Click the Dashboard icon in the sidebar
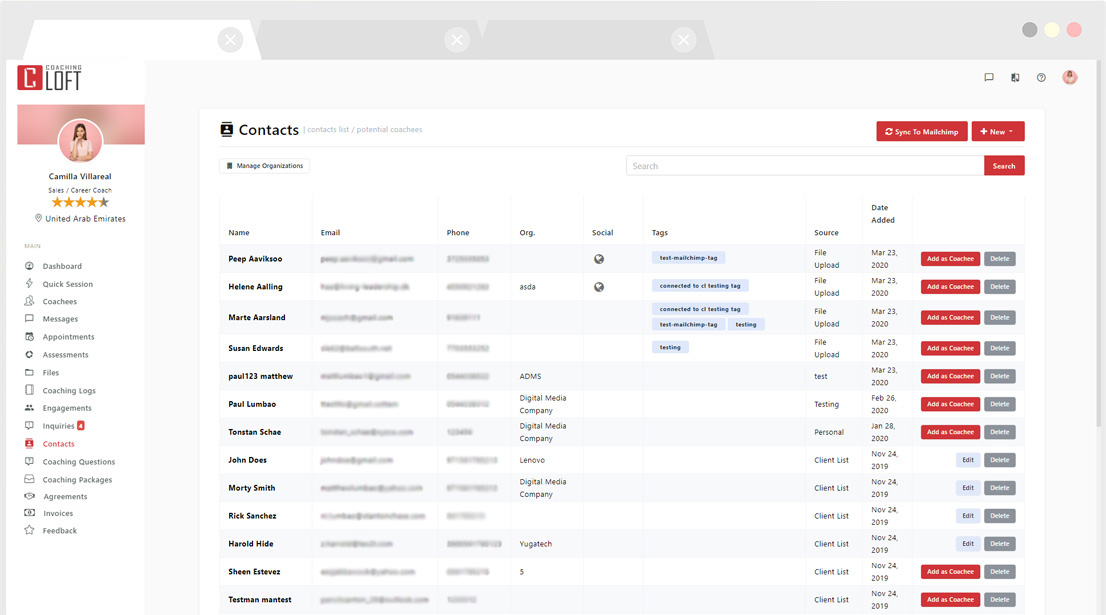The width and height of the screenshot is (1106, 615). click(29, 266)
